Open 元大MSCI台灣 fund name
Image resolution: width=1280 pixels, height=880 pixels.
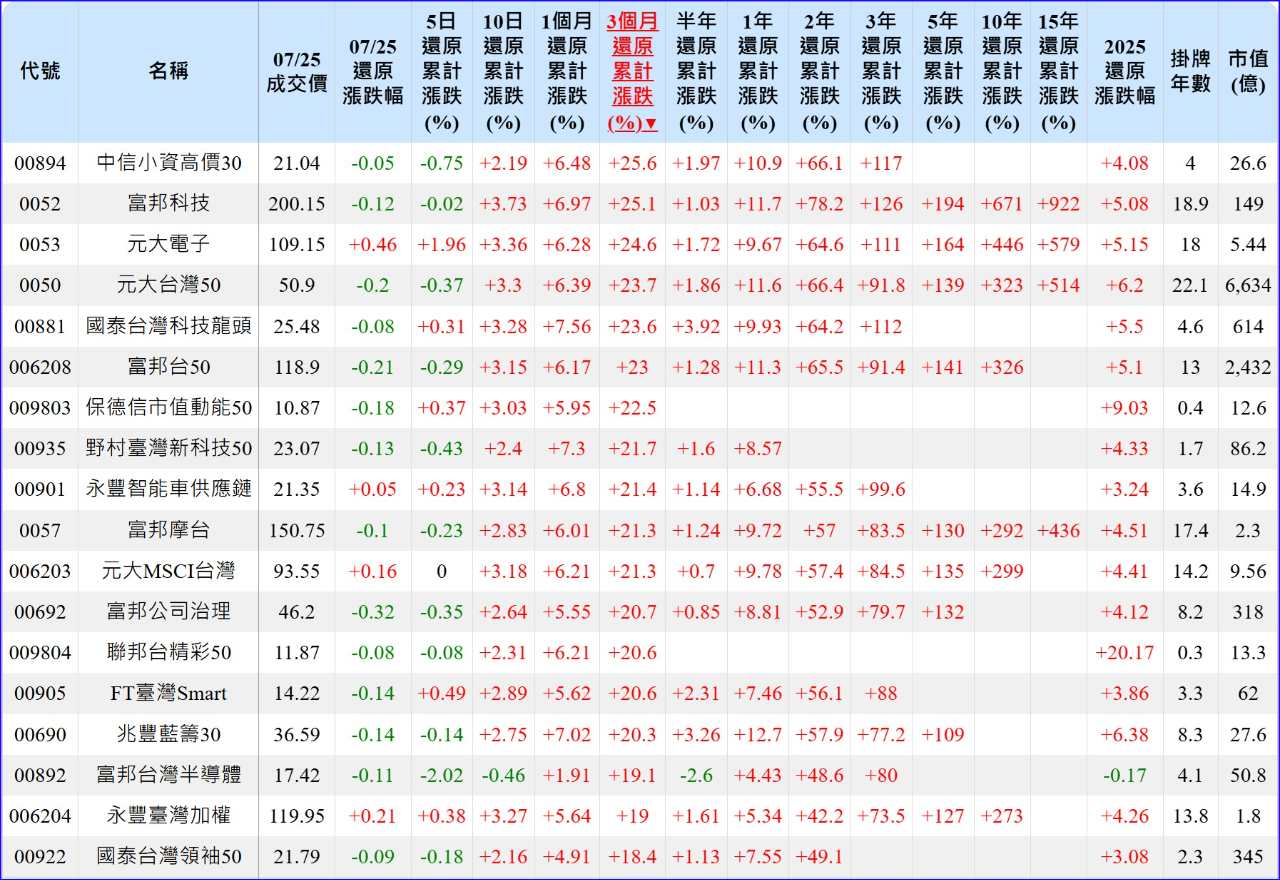pyautogui.click(x=169, y=572)
